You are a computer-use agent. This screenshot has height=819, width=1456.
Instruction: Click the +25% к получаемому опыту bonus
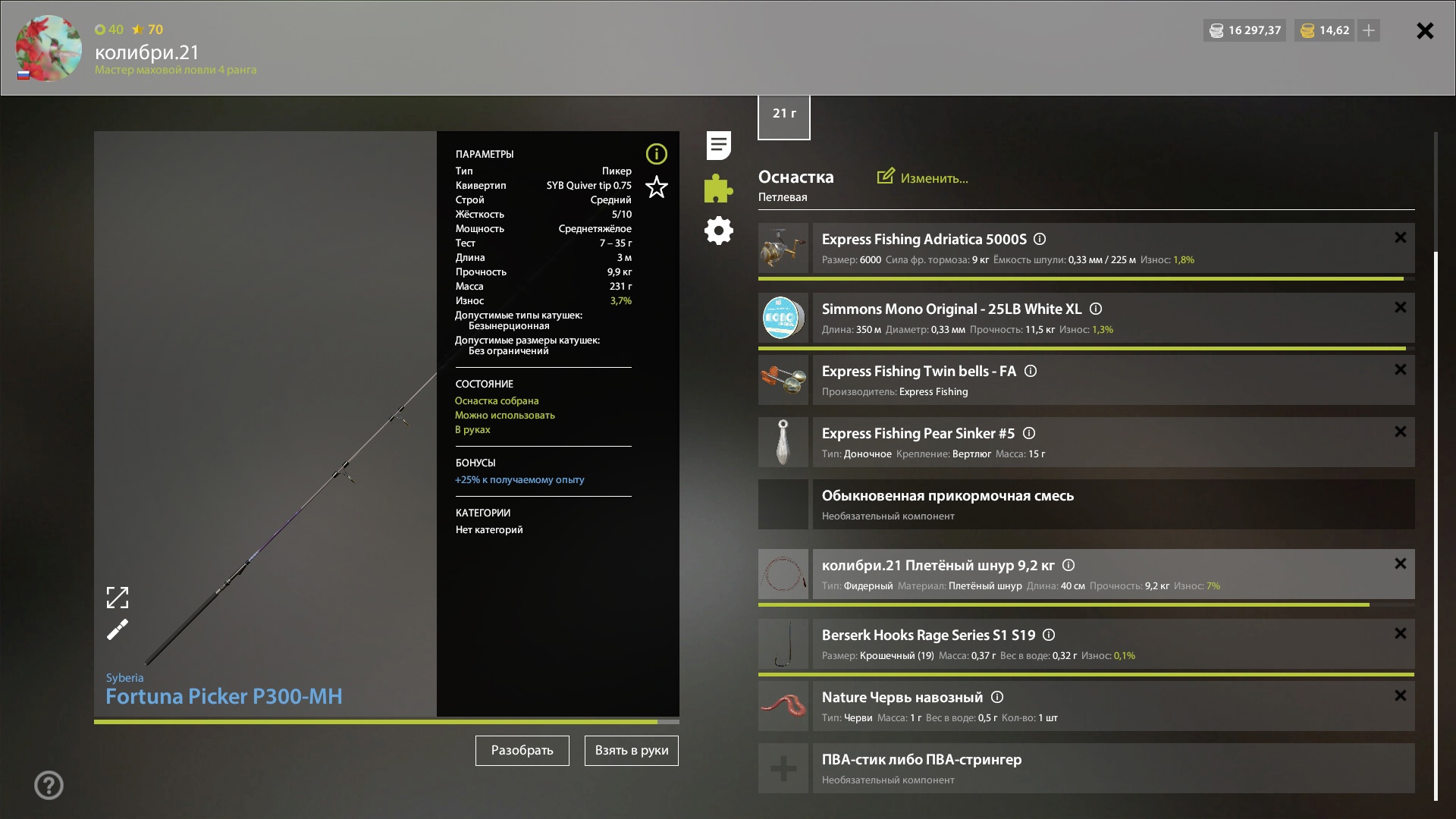[x=519, y=479]
